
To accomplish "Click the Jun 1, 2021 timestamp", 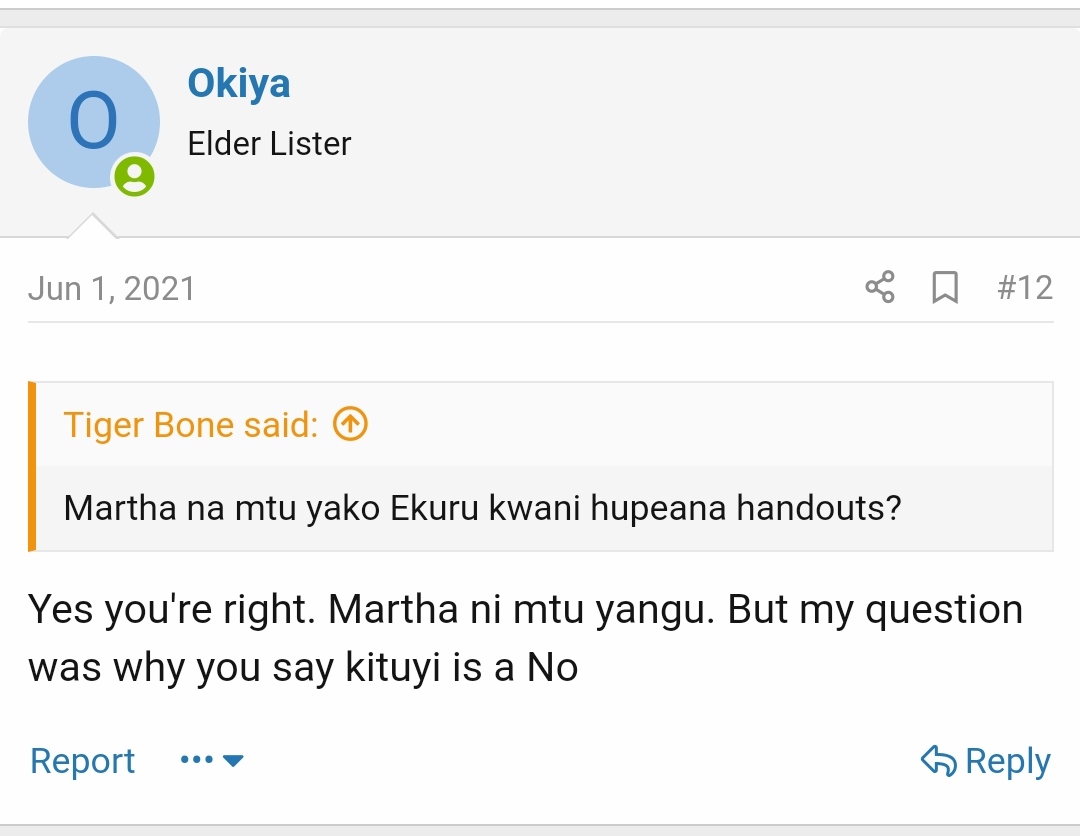I will point(111,288).
